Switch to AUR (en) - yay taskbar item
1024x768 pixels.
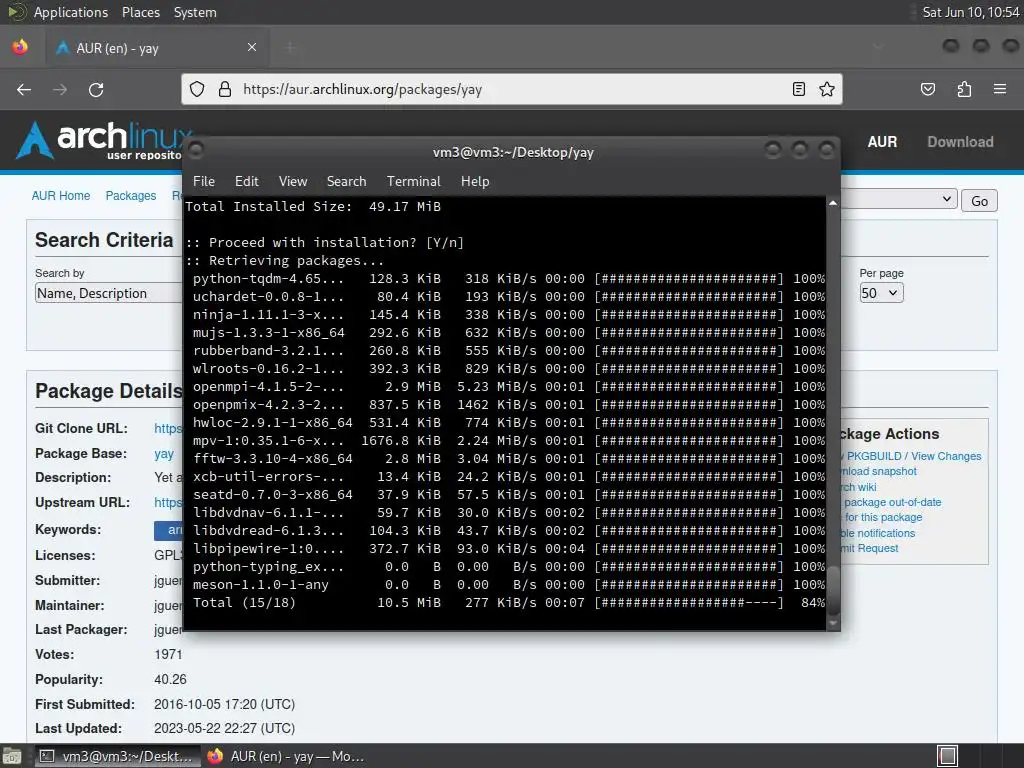click(285, 756)
